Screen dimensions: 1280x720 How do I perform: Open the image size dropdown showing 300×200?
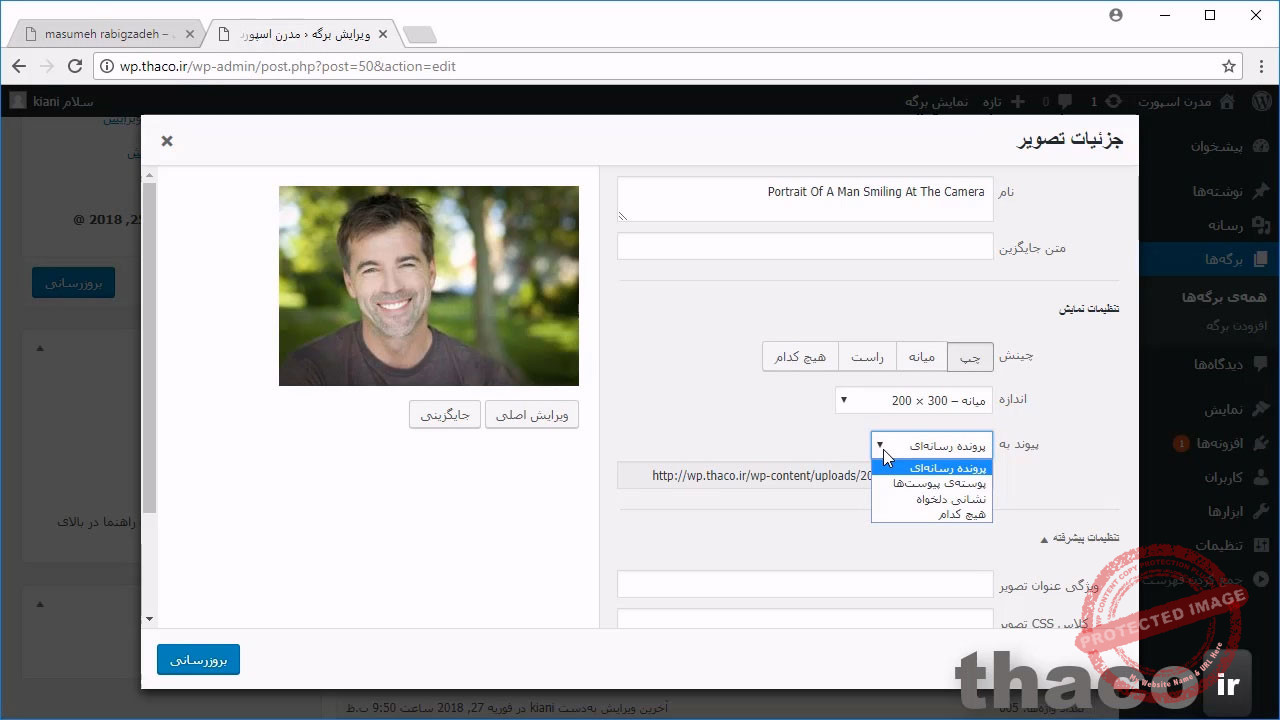coord(913,399)
